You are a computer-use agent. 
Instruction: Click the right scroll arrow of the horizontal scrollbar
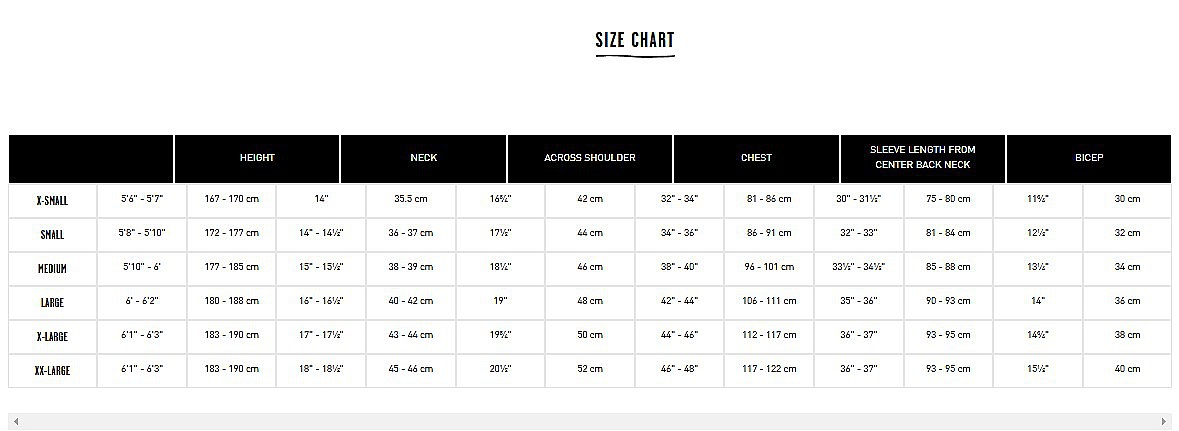(x=1165, y=421)
